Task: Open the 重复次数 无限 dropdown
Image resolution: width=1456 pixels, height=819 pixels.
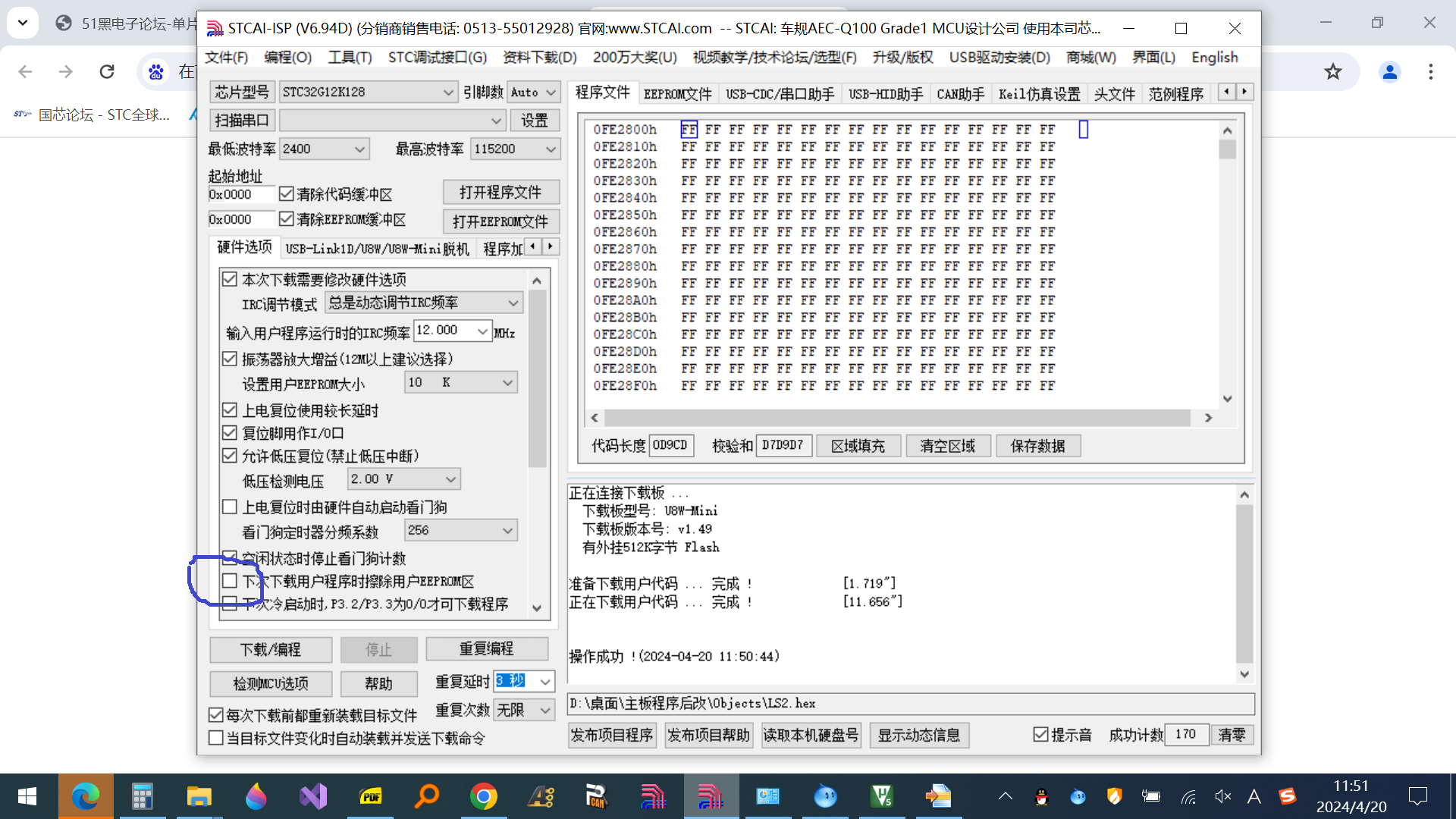Action: coord(524,710)
